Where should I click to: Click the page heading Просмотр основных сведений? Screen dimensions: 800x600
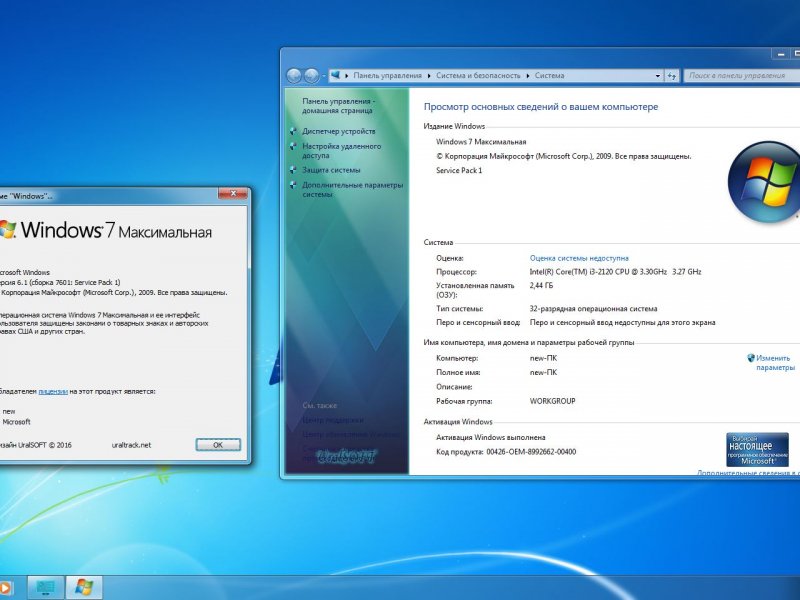(541, 107)
